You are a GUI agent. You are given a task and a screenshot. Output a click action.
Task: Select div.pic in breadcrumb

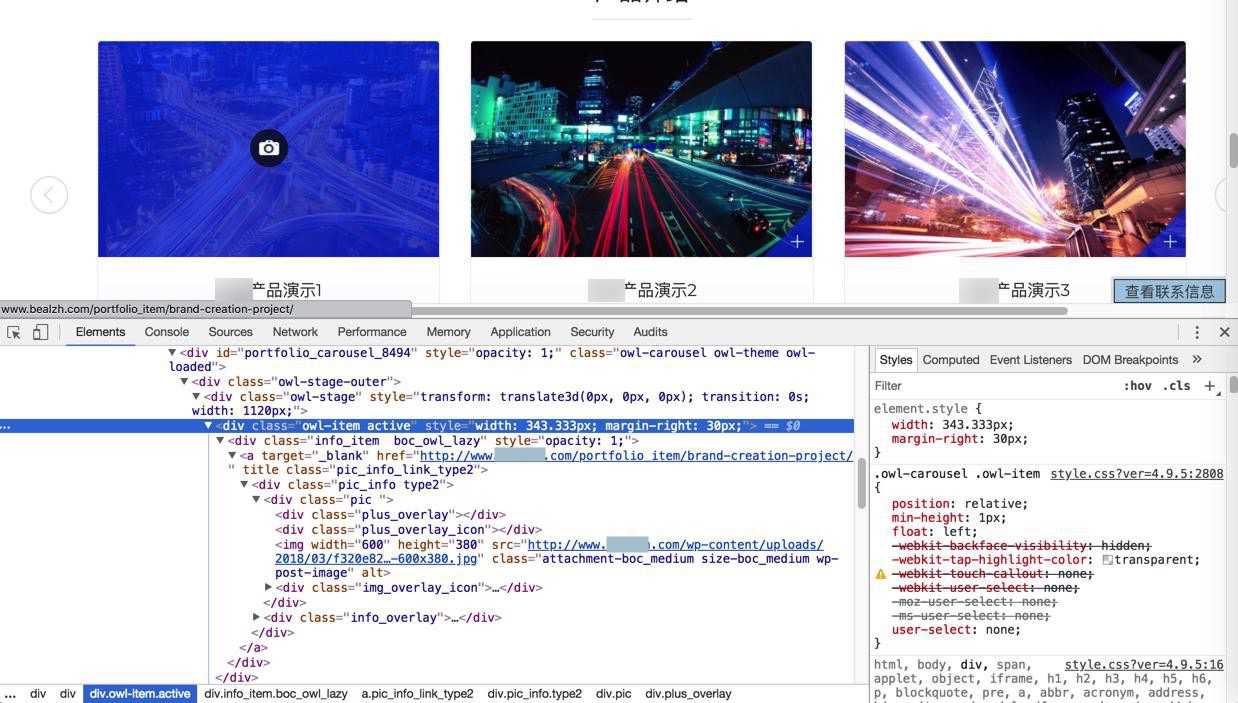613,694
